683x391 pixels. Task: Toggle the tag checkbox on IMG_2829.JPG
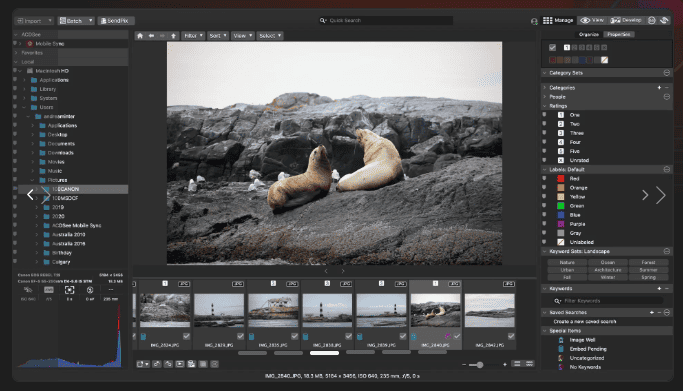point(240,336)
